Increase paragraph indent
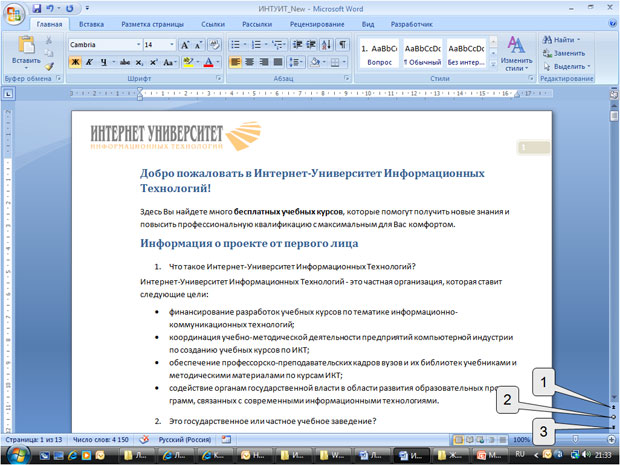 pos(311,45)
